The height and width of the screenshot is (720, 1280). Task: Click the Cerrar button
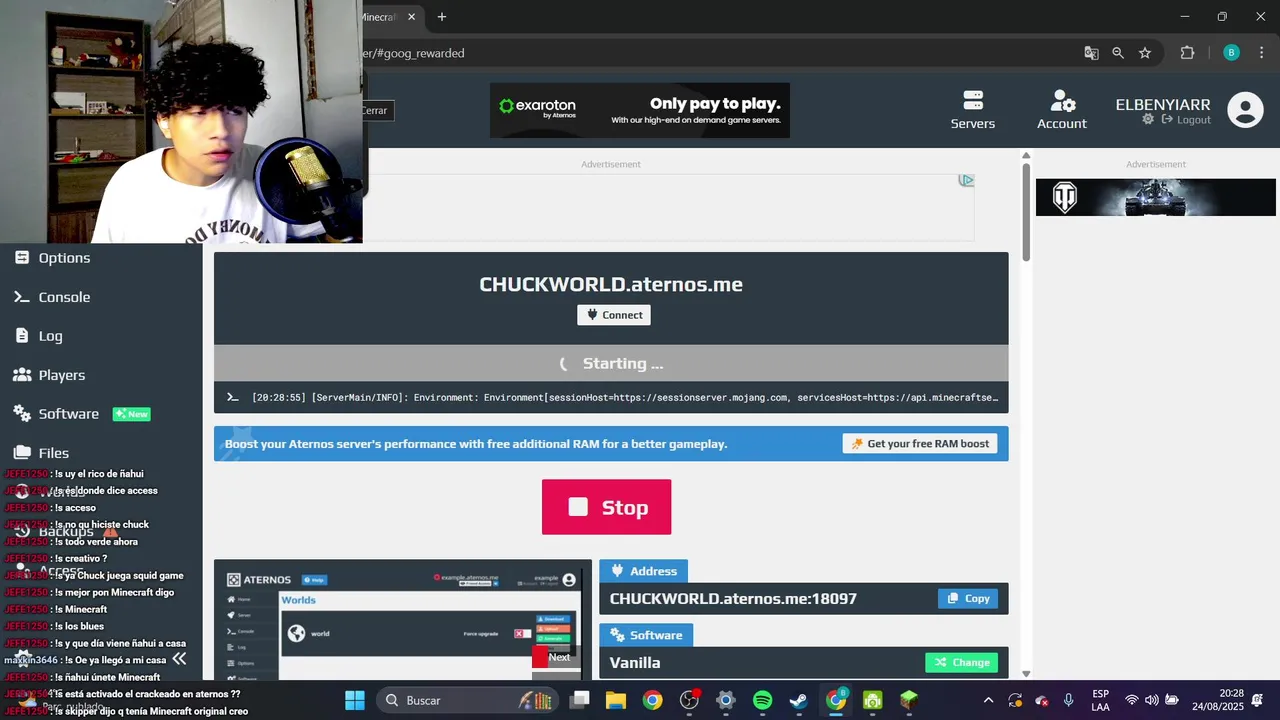(x=374, y=111)
